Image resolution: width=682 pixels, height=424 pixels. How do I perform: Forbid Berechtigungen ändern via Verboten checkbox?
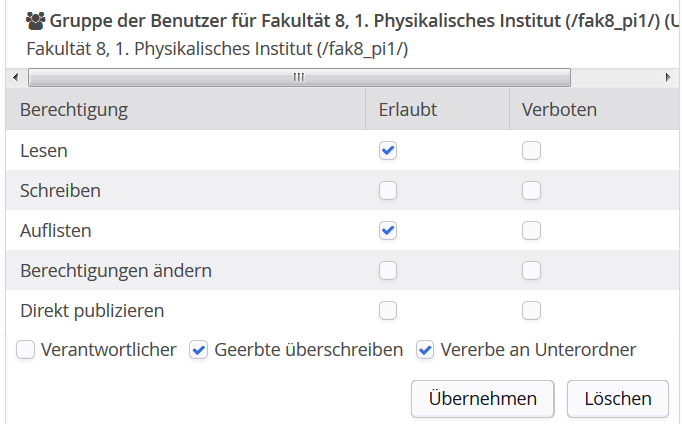[x=531, y=270]
